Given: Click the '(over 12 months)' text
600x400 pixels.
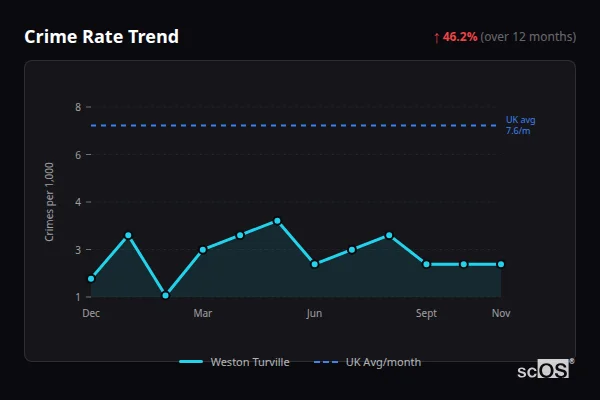Looking at the screenshot, I should pyautogui.click(x=528, y=37).
